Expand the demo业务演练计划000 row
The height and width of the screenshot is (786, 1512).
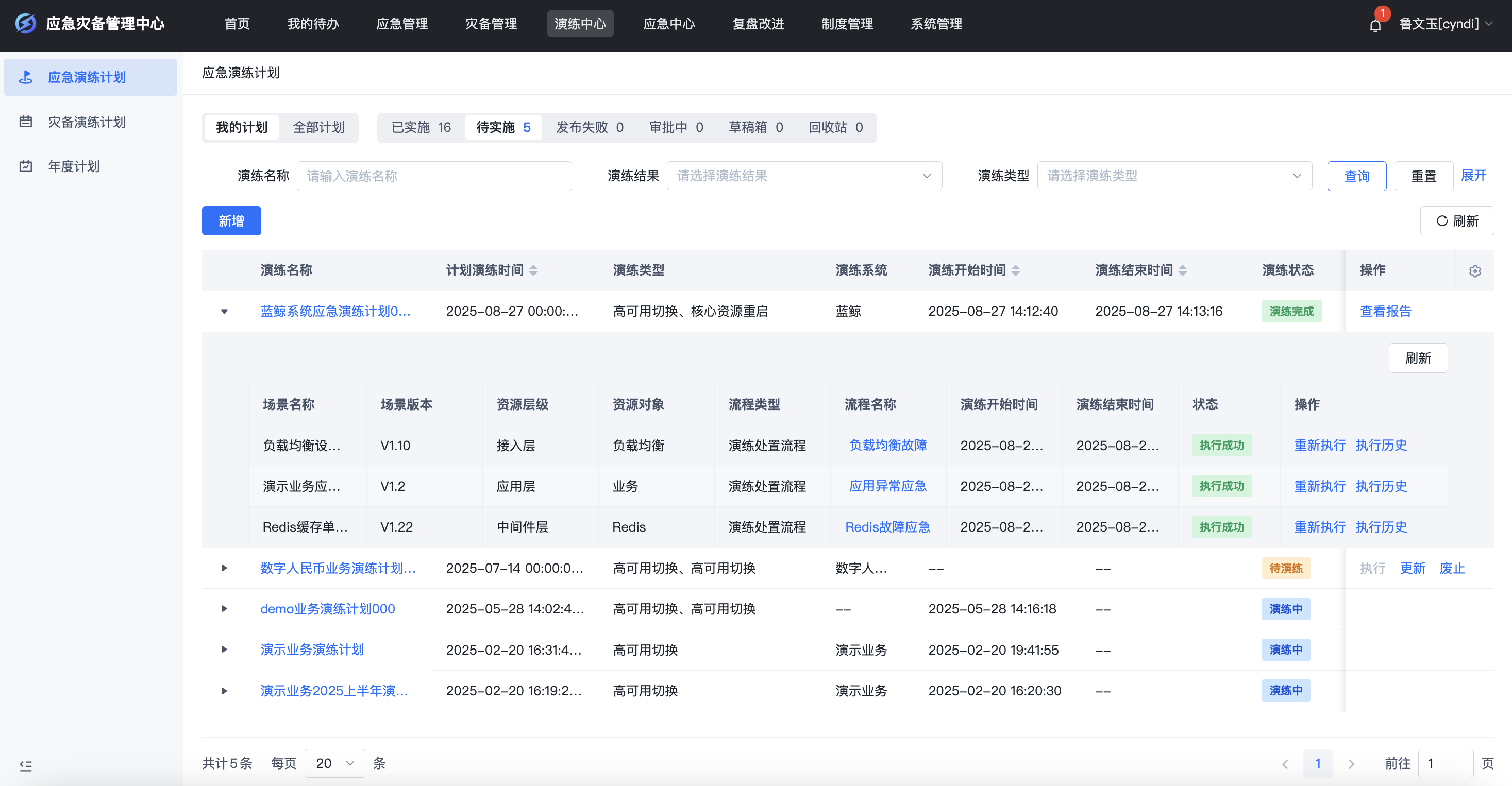coord(224,609)
